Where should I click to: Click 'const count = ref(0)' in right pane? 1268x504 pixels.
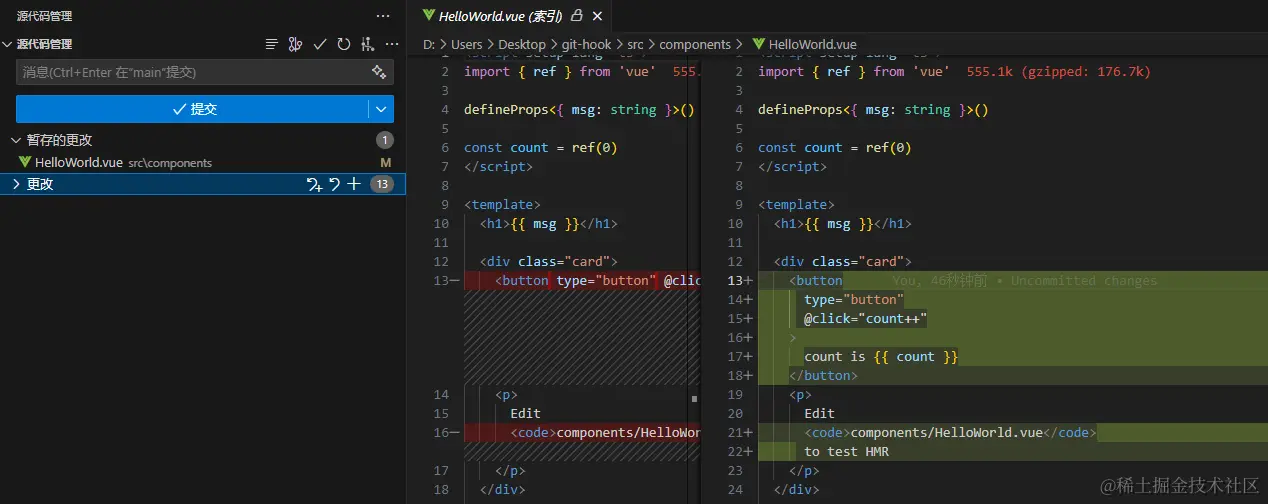pos(837,147)
